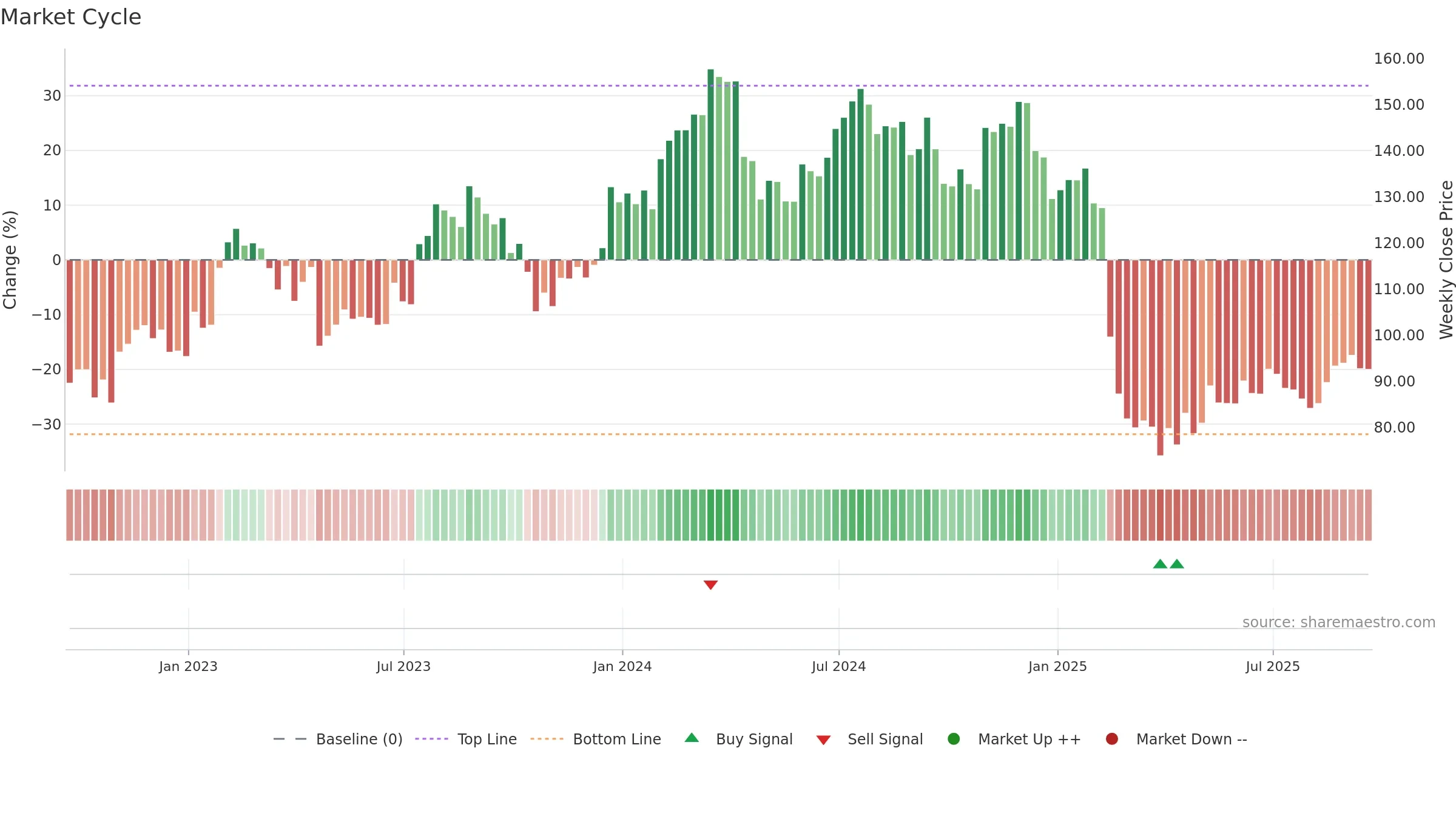Click the 100.00 price axis label

click(x=1399, y=335)
